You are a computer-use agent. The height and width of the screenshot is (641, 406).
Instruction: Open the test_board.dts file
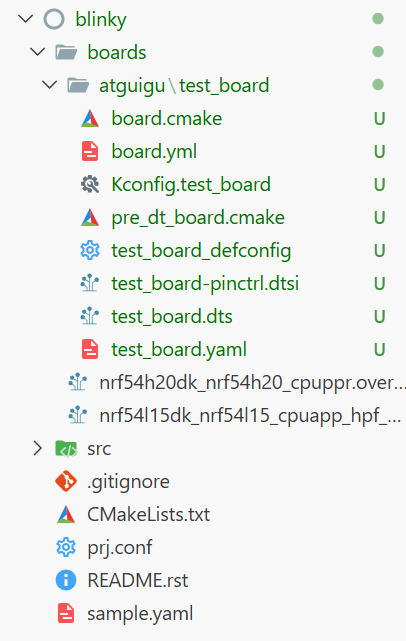point(172,317)
